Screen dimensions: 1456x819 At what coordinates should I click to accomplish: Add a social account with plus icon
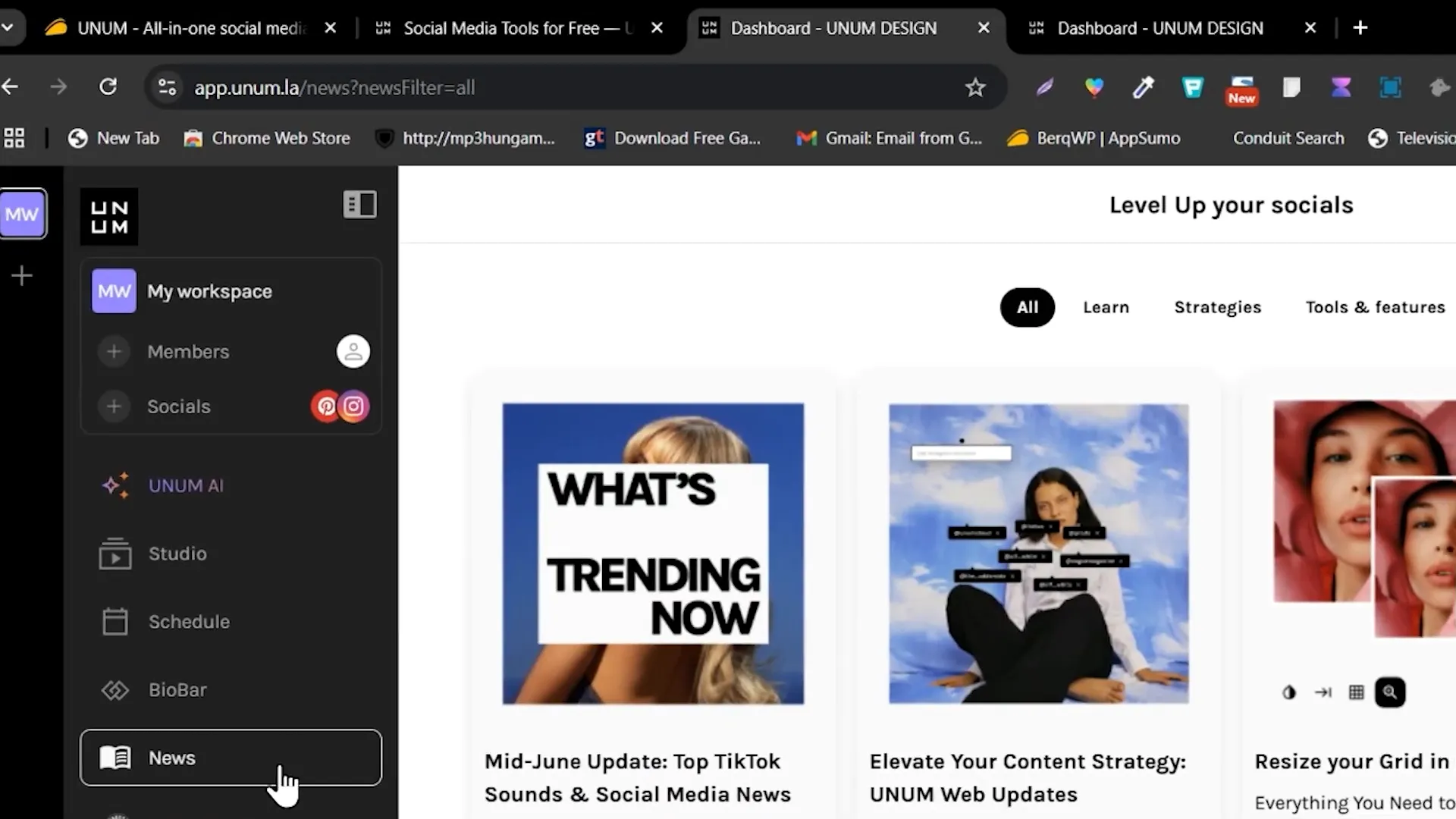click(114, 406)
